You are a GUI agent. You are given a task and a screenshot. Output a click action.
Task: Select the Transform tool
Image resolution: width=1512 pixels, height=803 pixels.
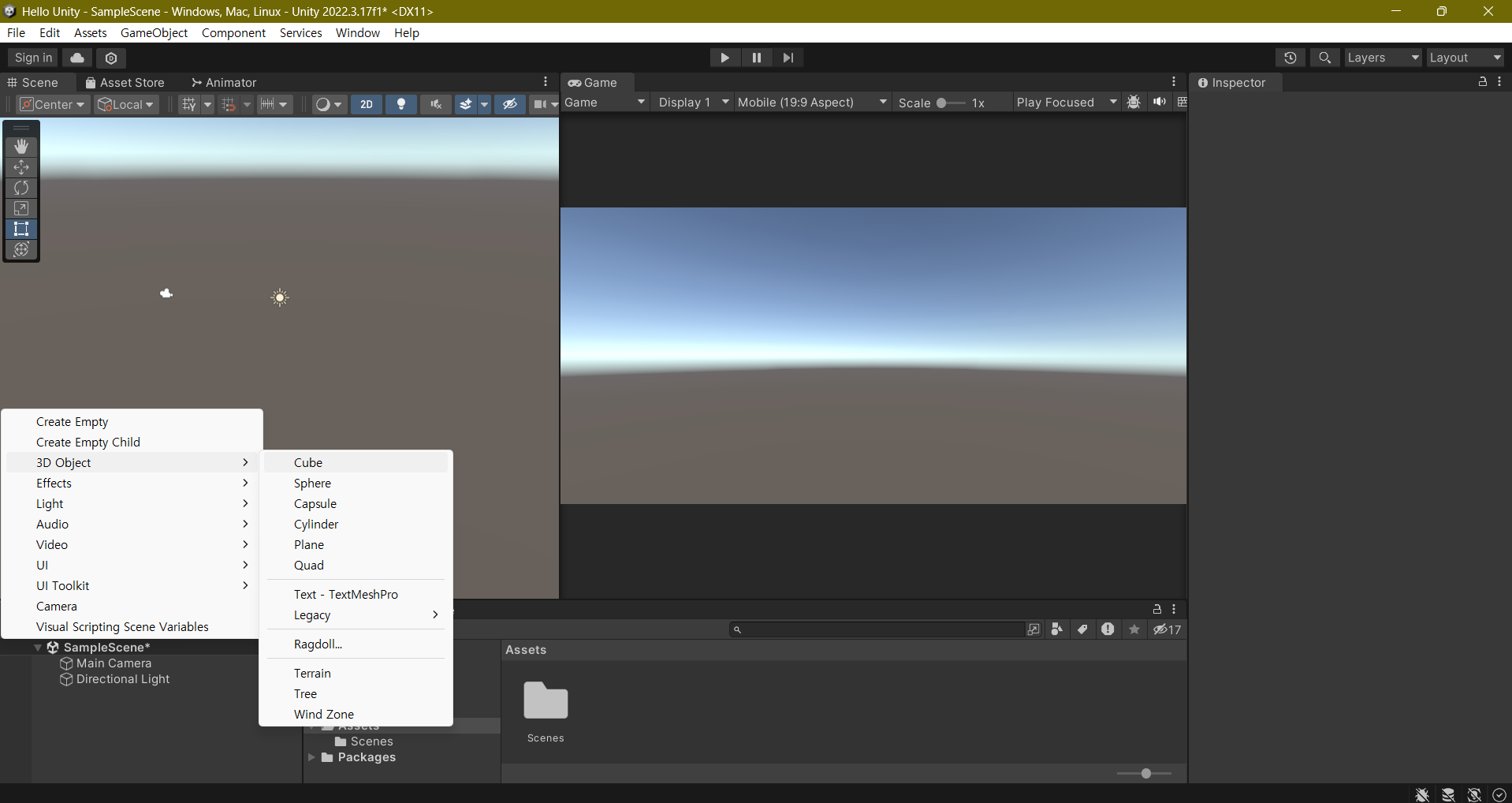(x=21, y=249)
